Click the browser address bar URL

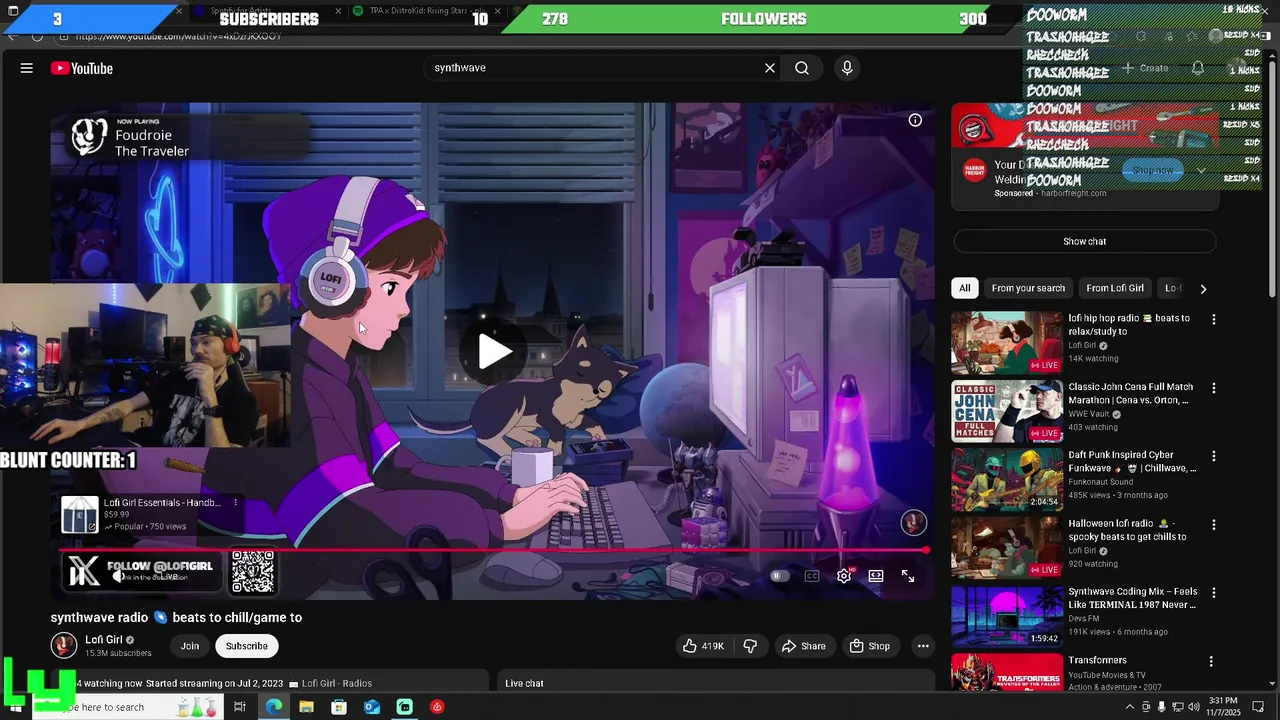point(178,37)
